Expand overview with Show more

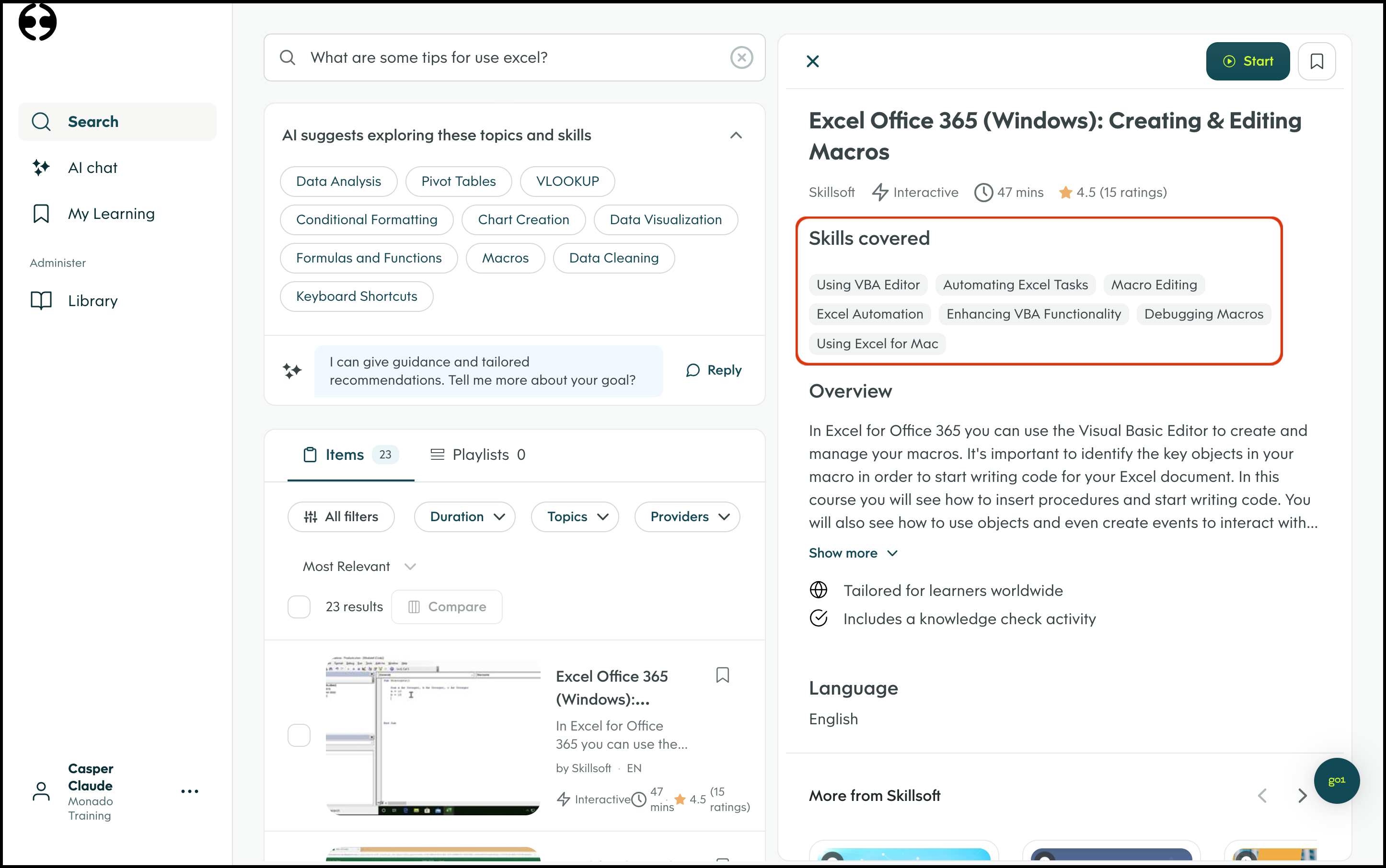(853, 553)
